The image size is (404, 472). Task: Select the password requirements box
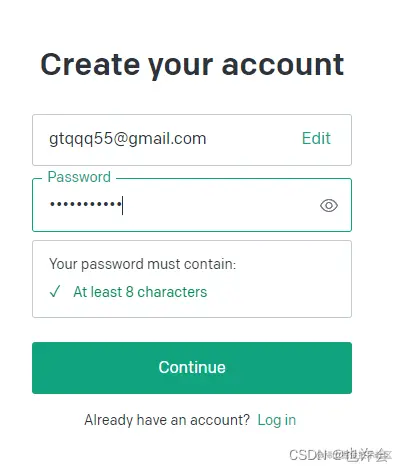192,279
